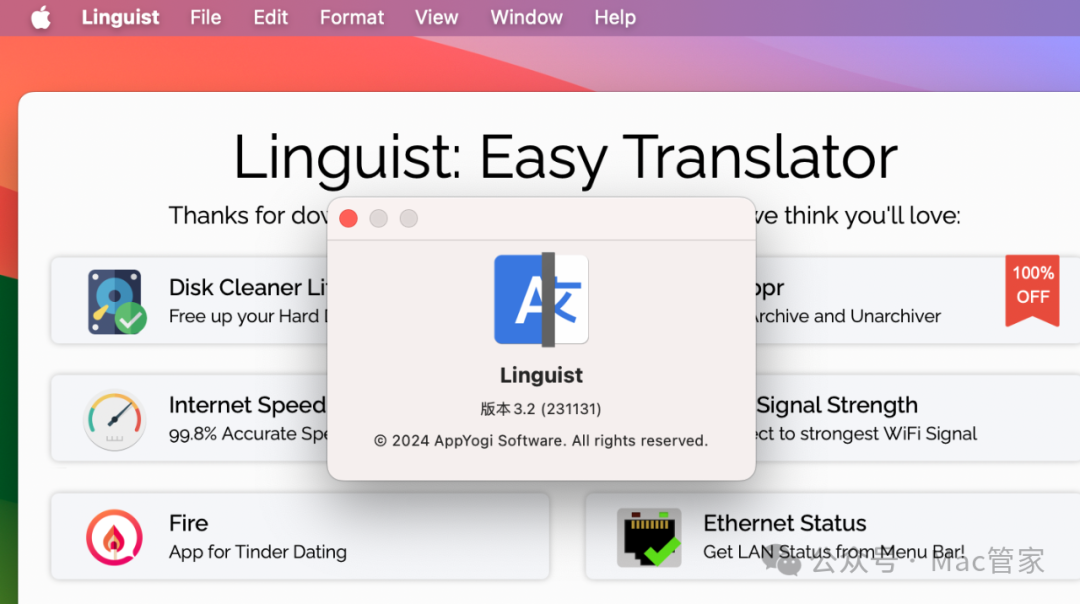Image resolution: width=1080 pixels, height=604 pixels.
Task: Click the Linguist app icon in About dialog
Action: point(541,299)
